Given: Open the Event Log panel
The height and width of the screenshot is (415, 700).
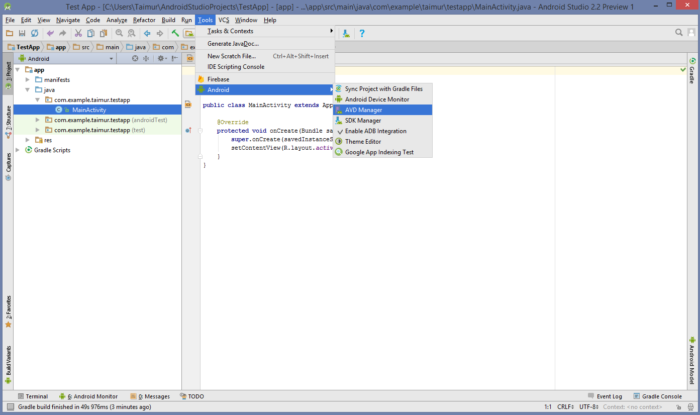Looking at the screenshot, I should [607, 396].
